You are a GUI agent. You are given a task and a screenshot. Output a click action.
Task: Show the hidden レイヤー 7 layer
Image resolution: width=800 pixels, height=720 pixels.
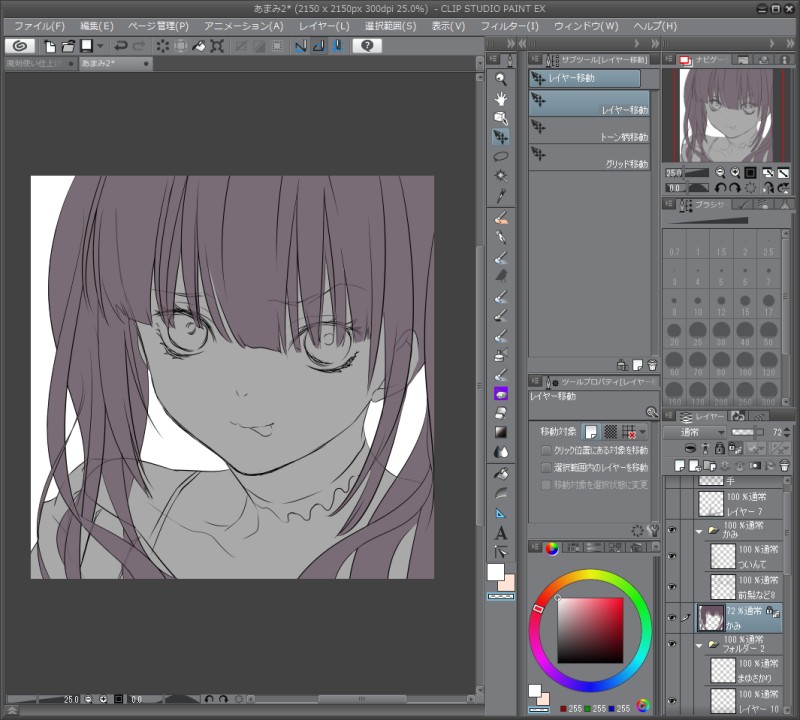tap(672, 504)
